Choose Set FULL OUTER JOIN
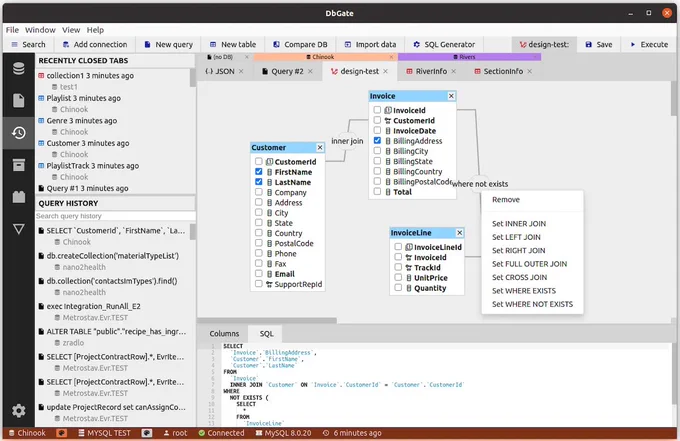 532,264
